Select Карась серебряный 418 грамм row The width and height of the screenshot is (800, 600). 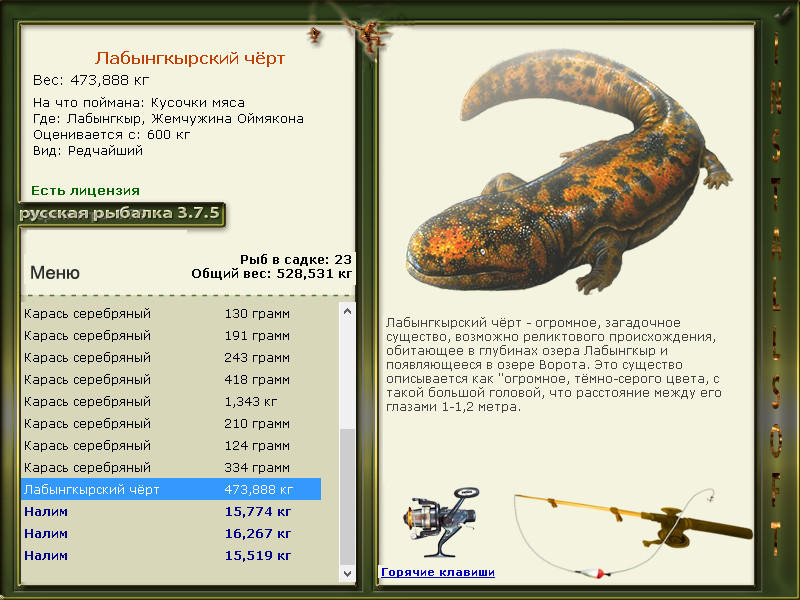click(x=171, y=379)
